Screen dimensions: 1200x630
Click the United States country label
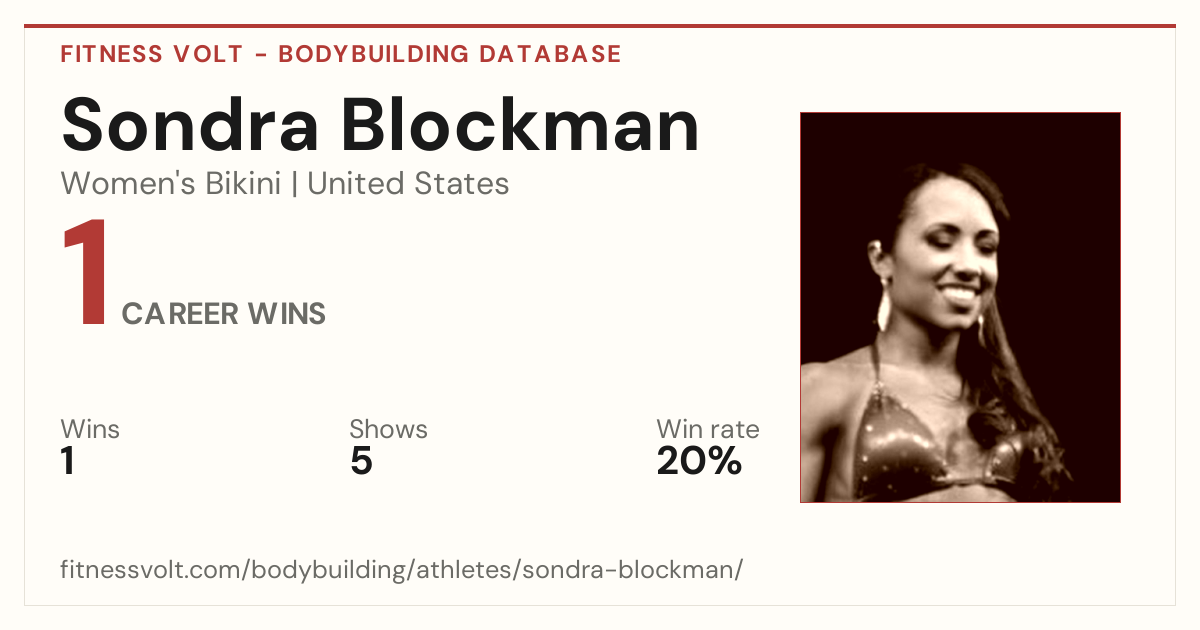click(x=408, y=184)
